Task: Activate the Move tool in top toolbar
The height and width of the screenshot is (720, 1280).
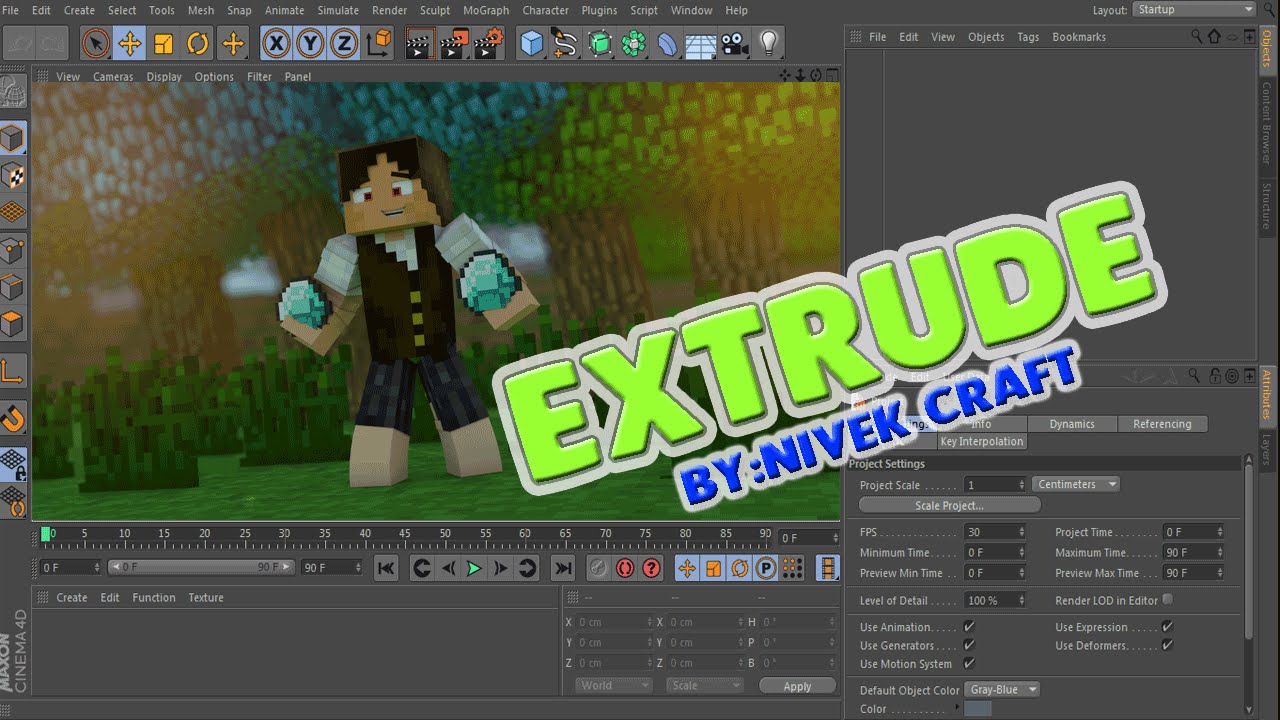Action: pyautogui.click(x=130, y=43)
